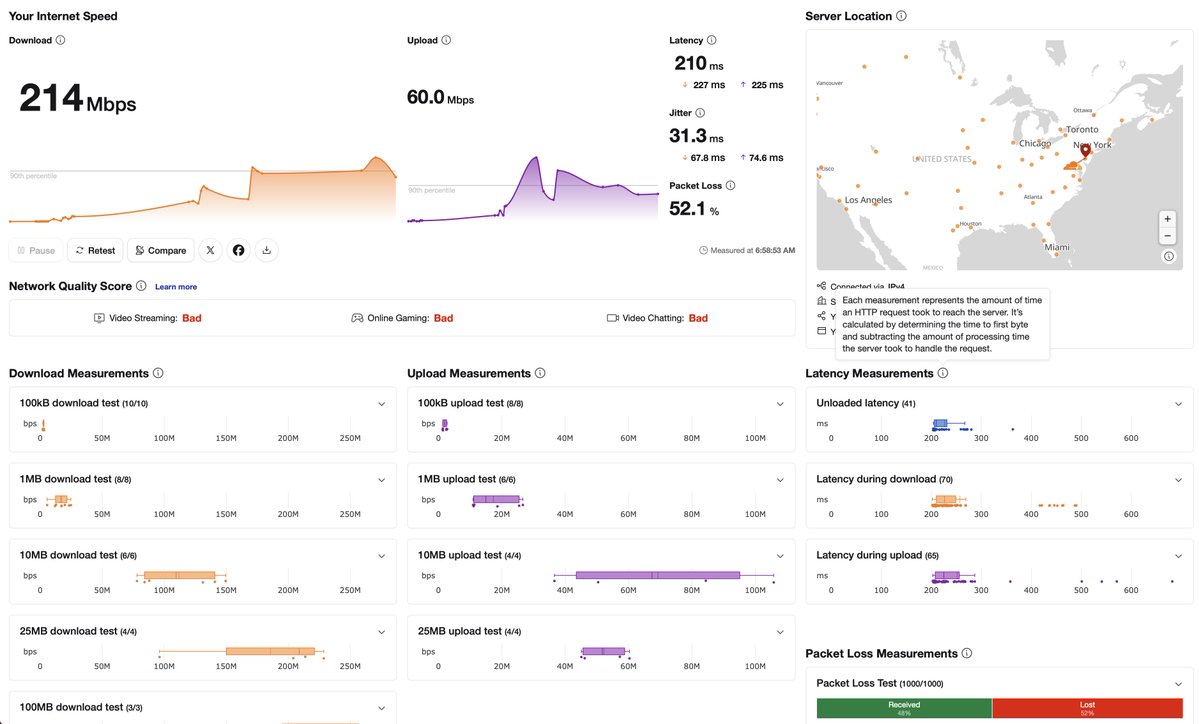This screenshot has width=1199, height=724.
Task: Click the 31.3 ms jitter value
Action: click(696, 136)
